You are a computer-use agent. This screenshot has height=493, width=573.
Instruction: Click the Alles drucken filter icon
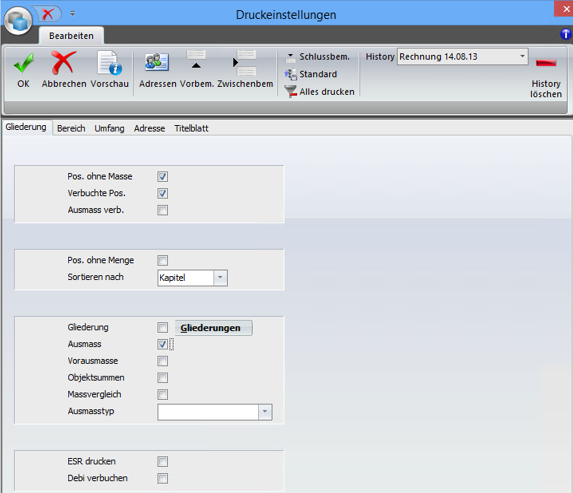(291, 91)
